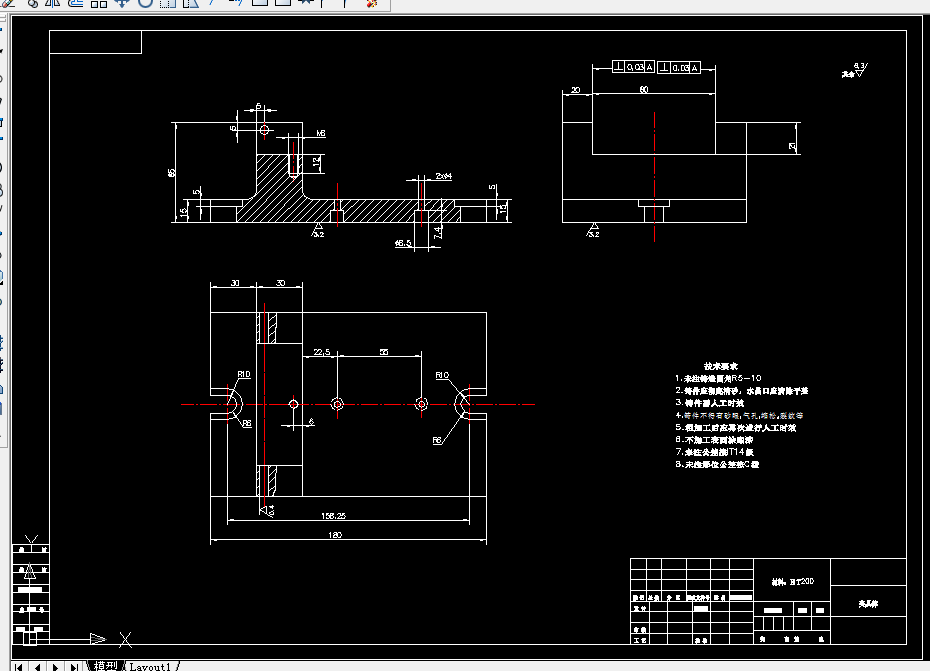Select the 55 hole spacing dimension
This screenshot has height=671, width=930.
[384, 352]
